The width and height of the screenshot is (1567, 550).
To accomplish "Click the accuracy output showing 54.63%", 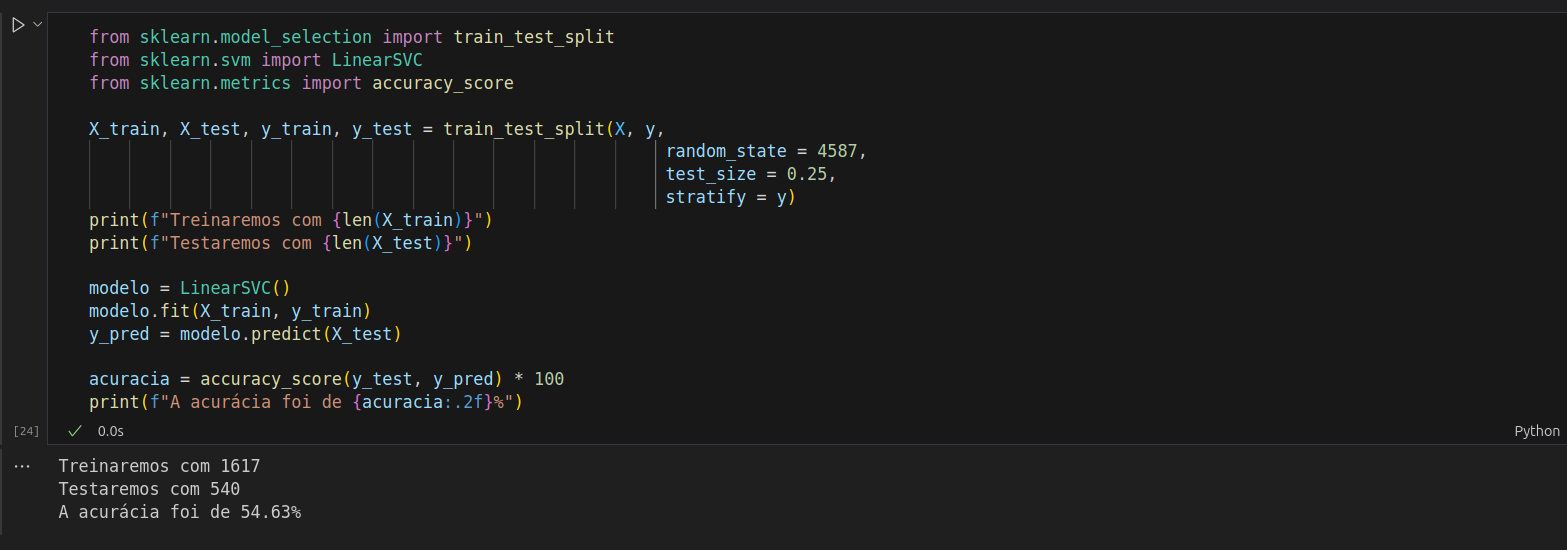I will 179,512.
